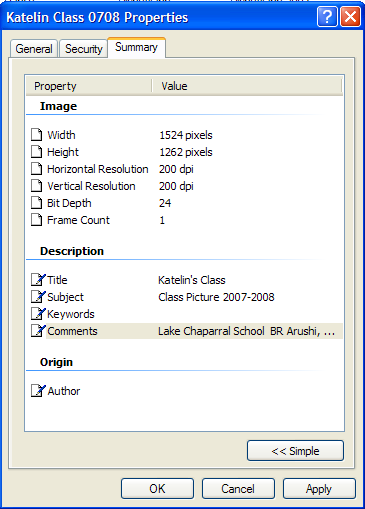This screenshot has width=365, height=509.
Task: Click the Vertical Resolution value 200 dpi
Action: click(176, 186)
